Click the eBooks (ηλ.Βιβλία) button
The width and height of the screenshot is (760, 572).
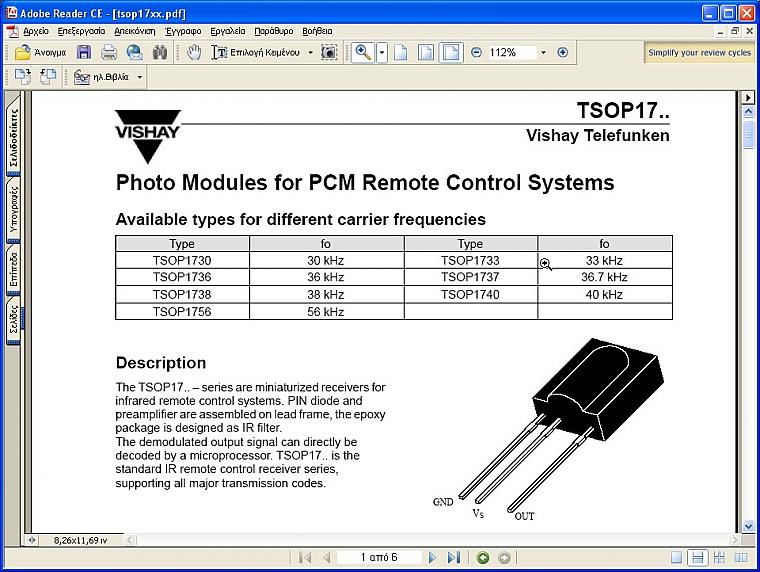pos(102,77)
